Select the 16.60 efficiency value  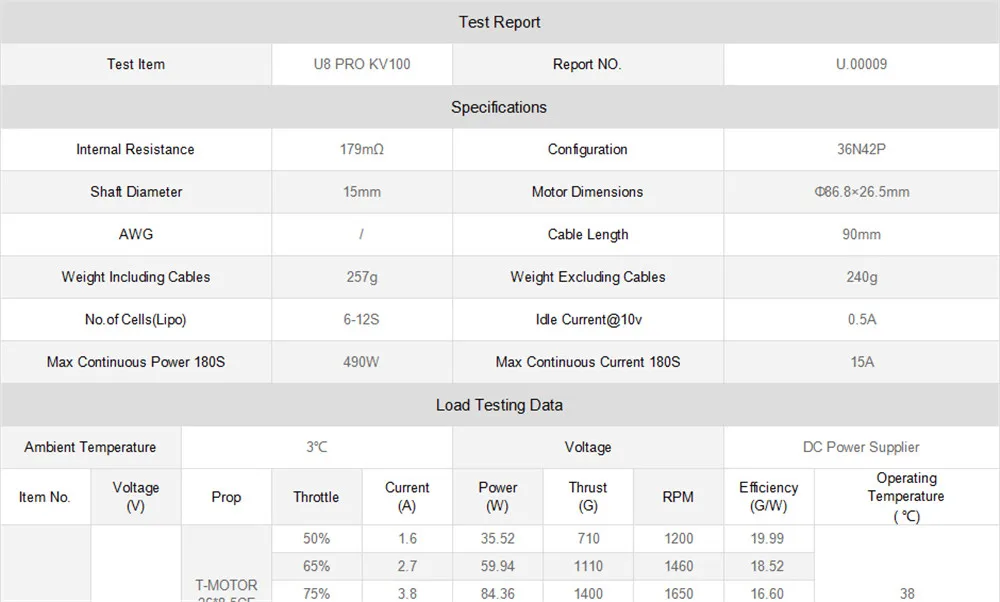(767, 594)
